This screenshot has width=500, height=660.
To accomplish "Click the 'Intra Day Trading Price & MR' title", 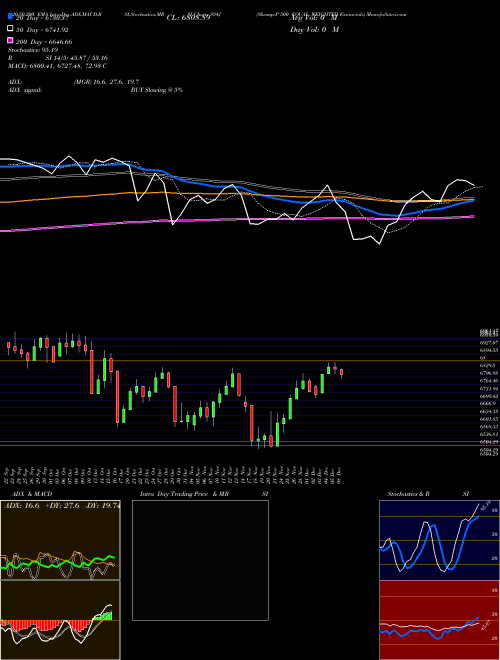I will click(184, 494).
